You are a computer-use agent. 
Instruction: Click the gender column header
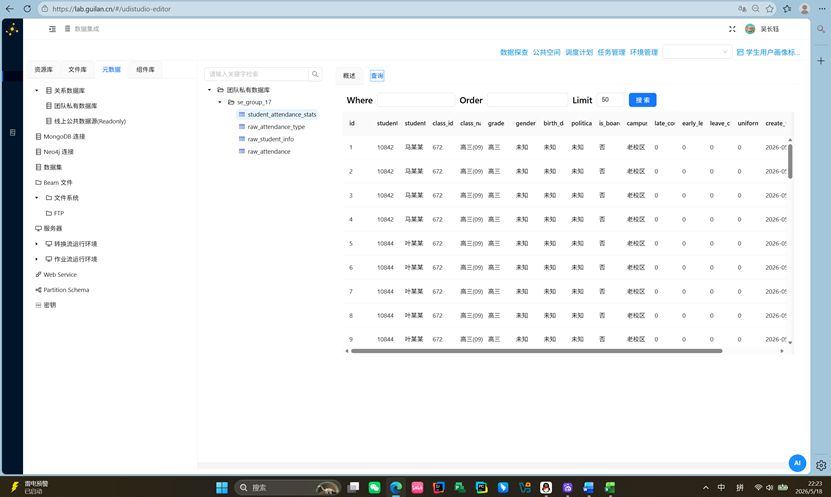[x=525, y=123]
